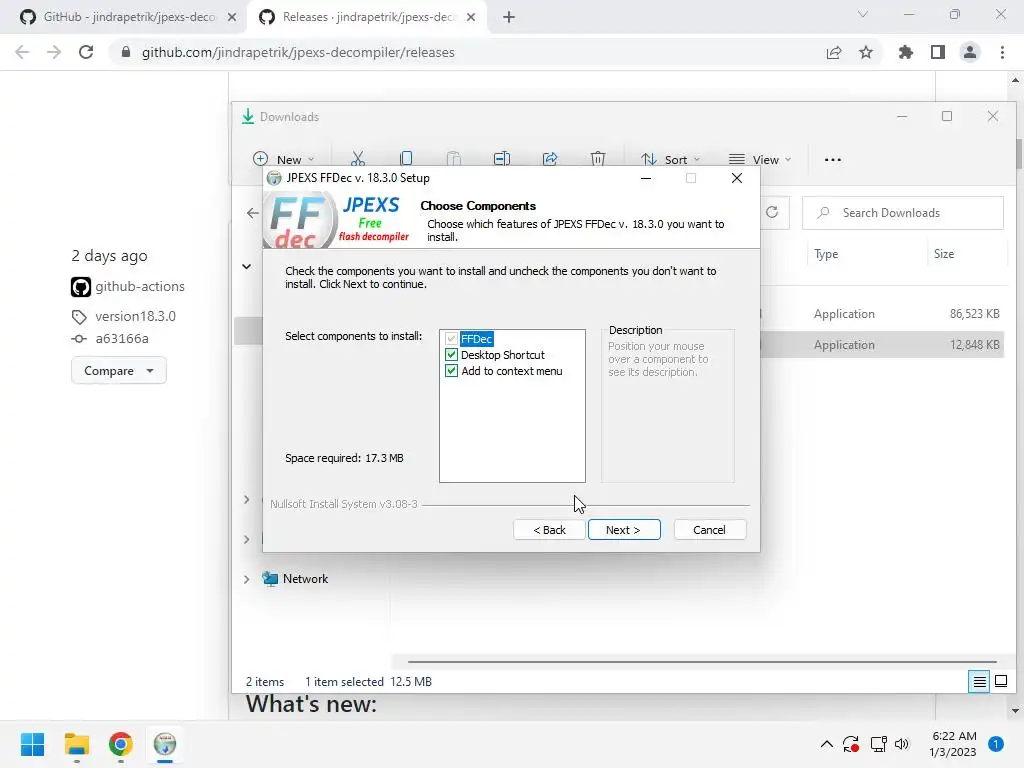Close the Releases tab
1024x768 pixels.
click(x=471, y=18)
